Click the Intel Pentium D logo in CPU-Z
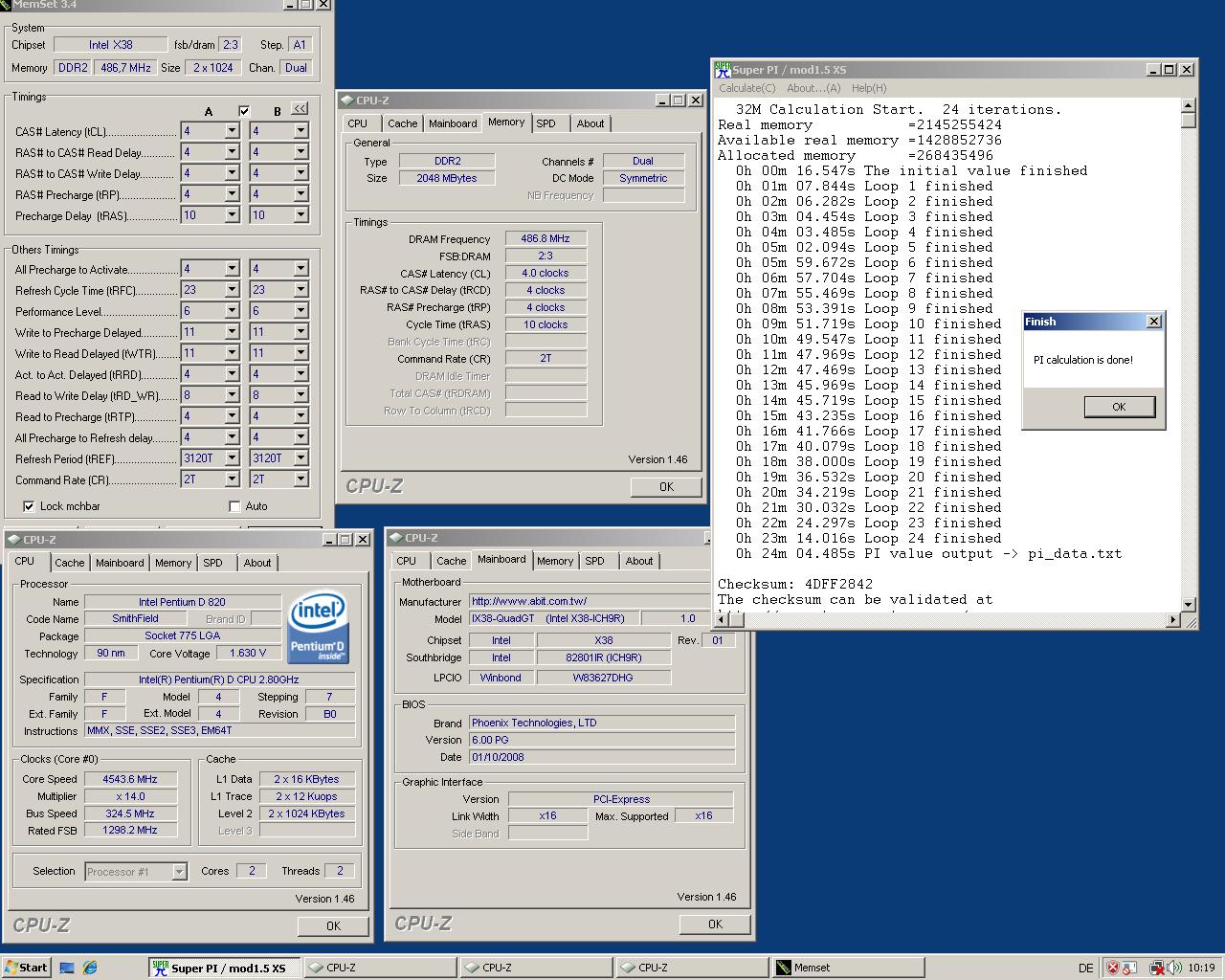Viewport: 1225px width, 980px height. point(319,628)
